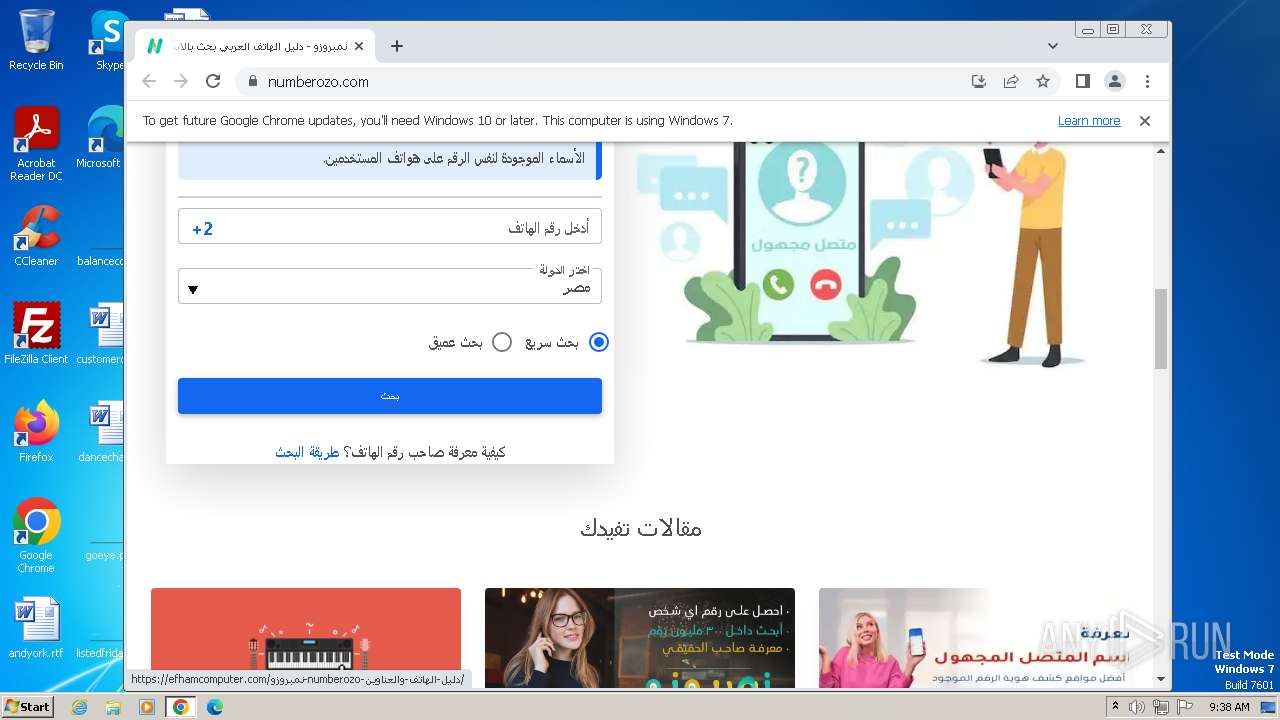Click the مقالات تفيدك heading
The image size is (1280, 720).
click(x=641, y=528)
